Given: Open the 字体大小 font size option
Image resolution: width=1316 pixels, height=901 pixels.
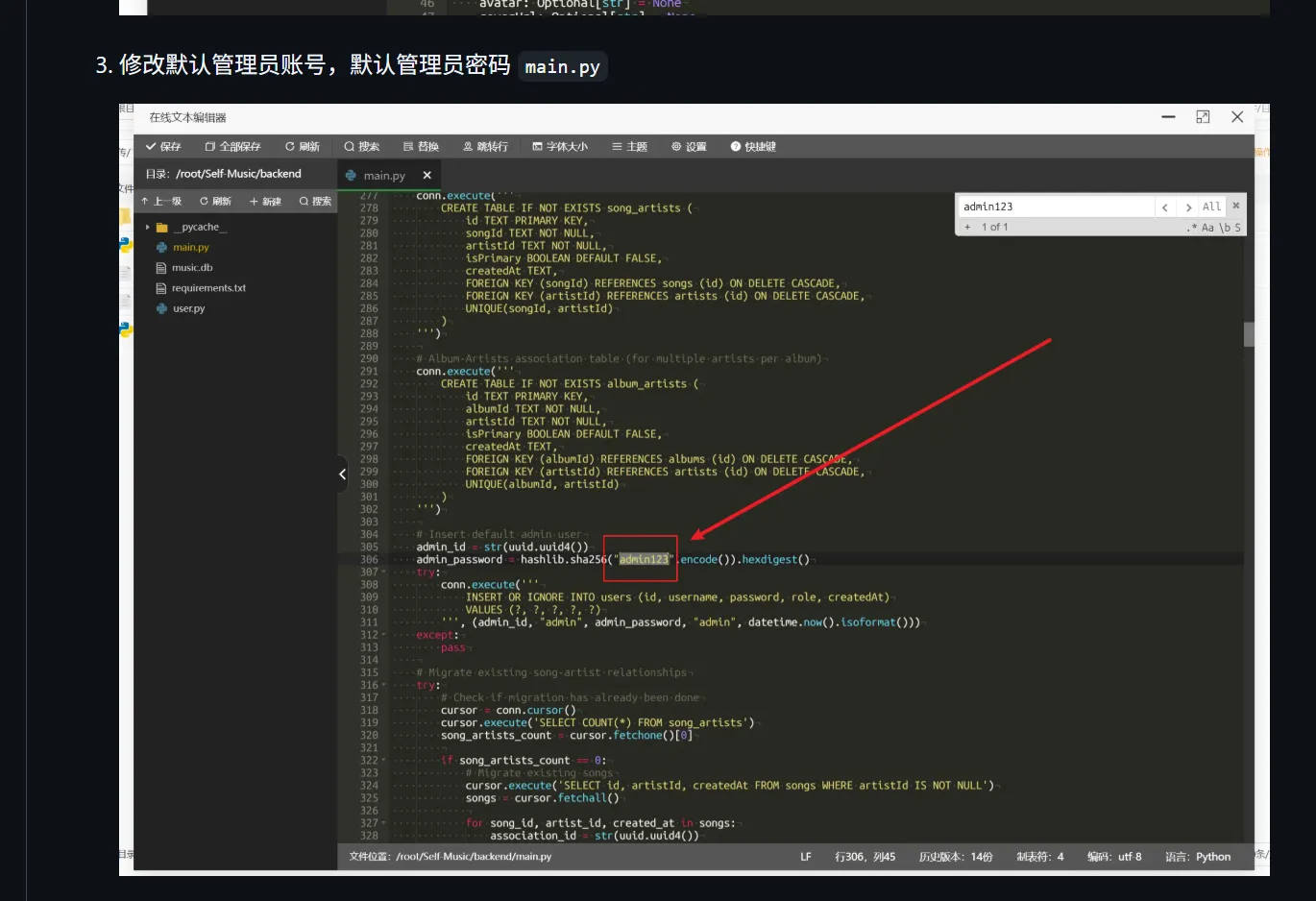Looking at the screenshot, I should point(560,147).
